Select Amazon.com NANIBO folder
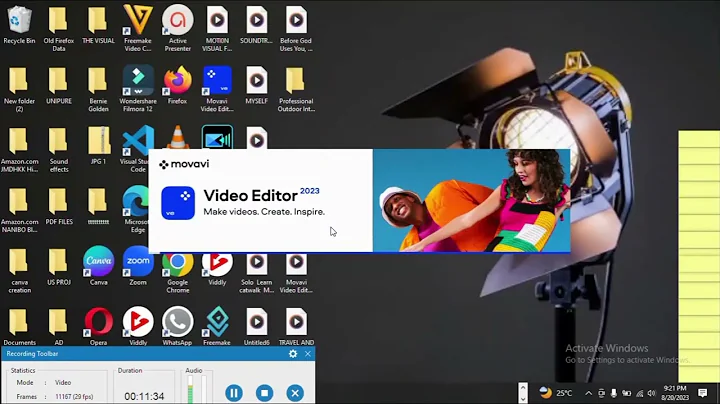 (19, 210)
